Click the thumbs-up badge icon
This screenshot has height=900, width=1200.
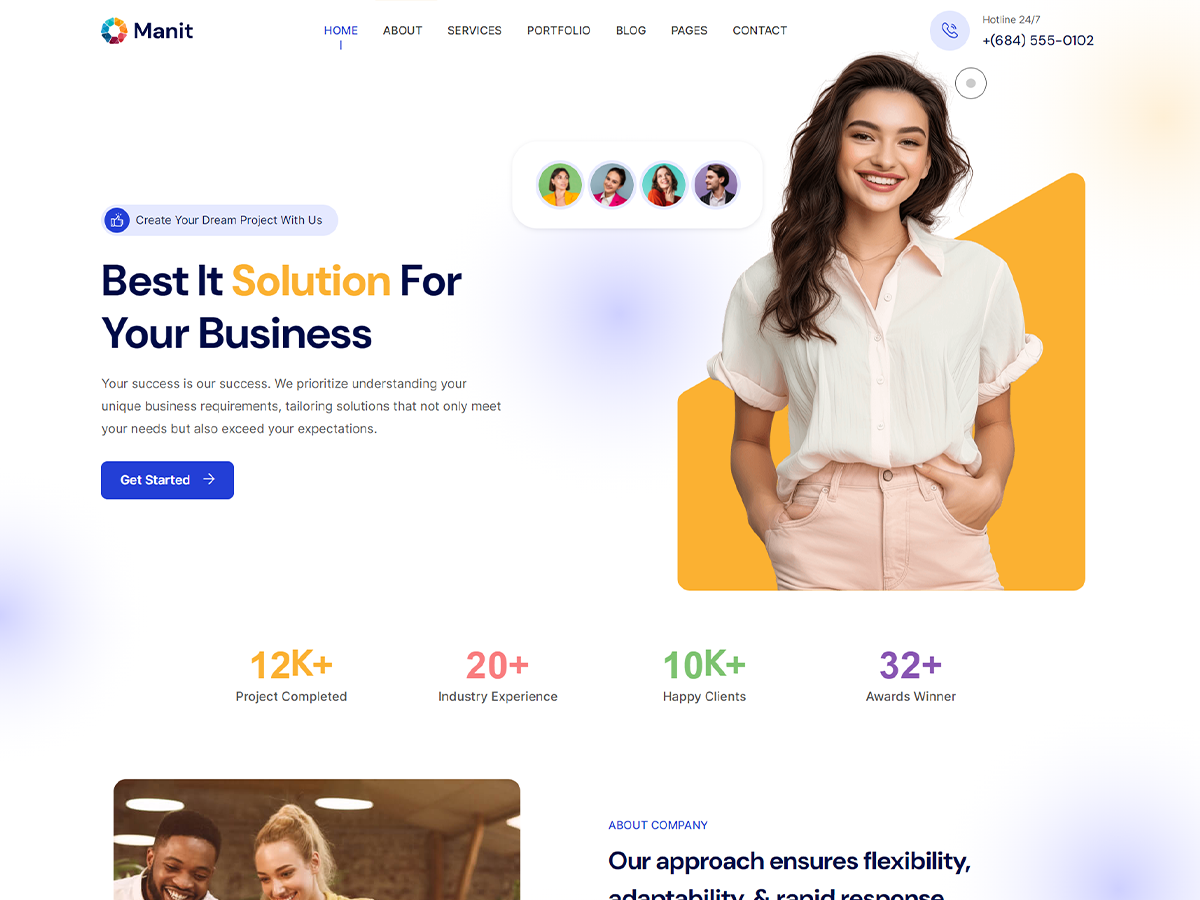point(118,220)
